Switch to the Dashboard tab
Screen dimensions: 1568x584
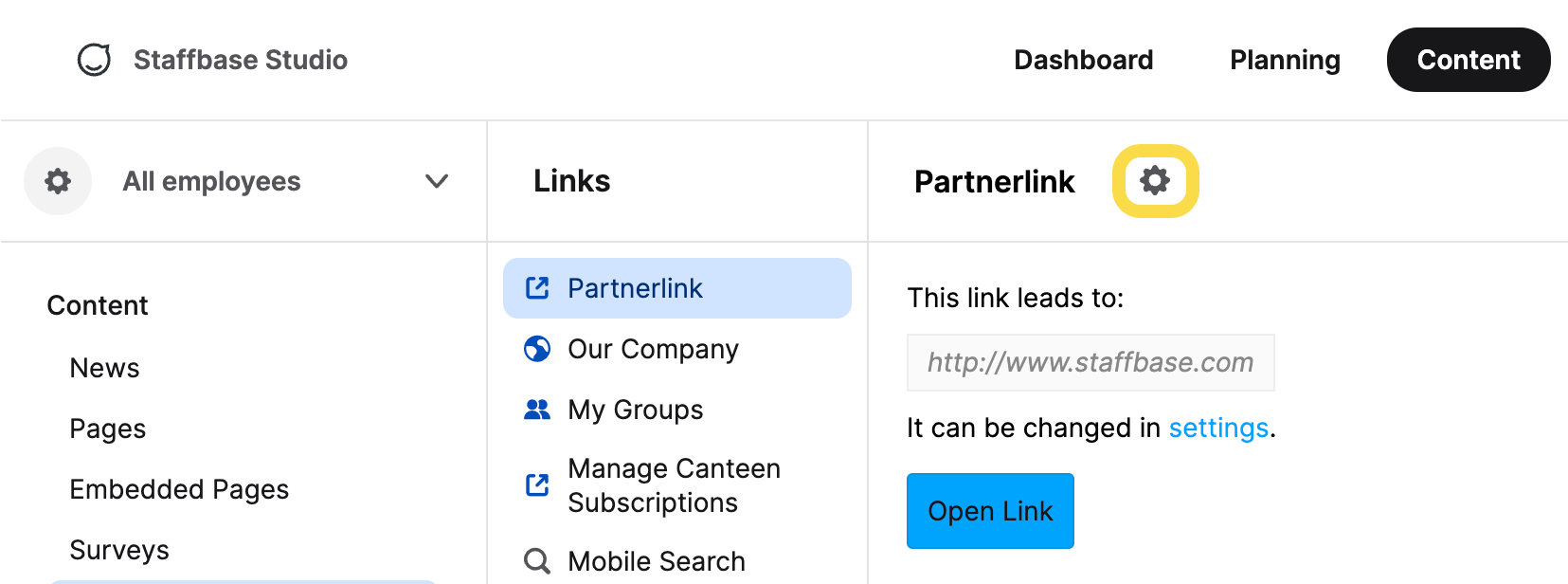click(x=1084, y=60)
